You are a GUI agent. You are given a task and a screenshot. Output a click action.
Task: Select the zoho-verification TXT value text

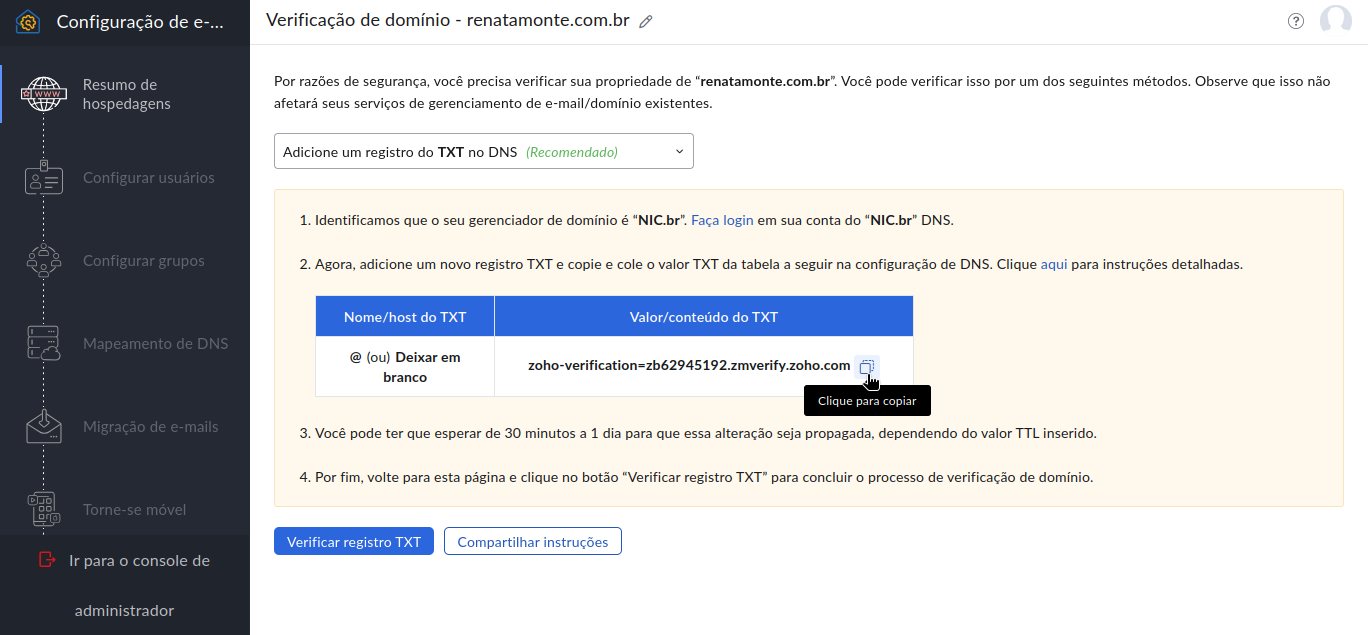coord(689,366)
